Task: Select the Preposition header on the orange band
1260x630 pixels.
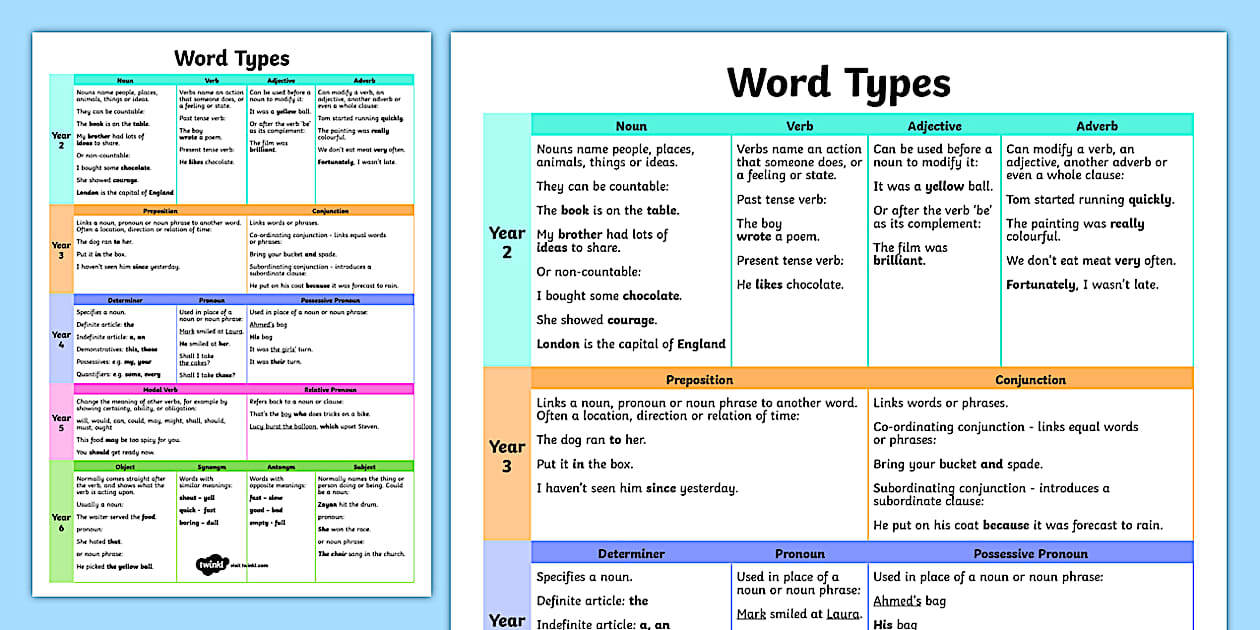Action: (700, 380)
